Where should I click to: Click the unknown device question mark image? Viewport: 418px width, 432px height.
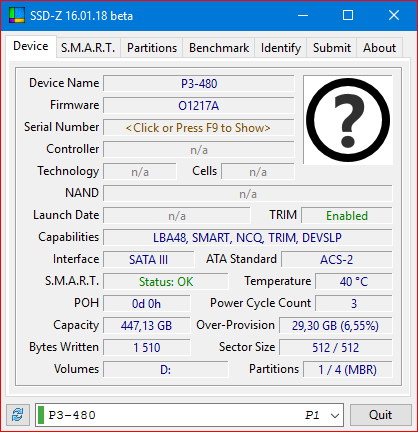point(348,120)
